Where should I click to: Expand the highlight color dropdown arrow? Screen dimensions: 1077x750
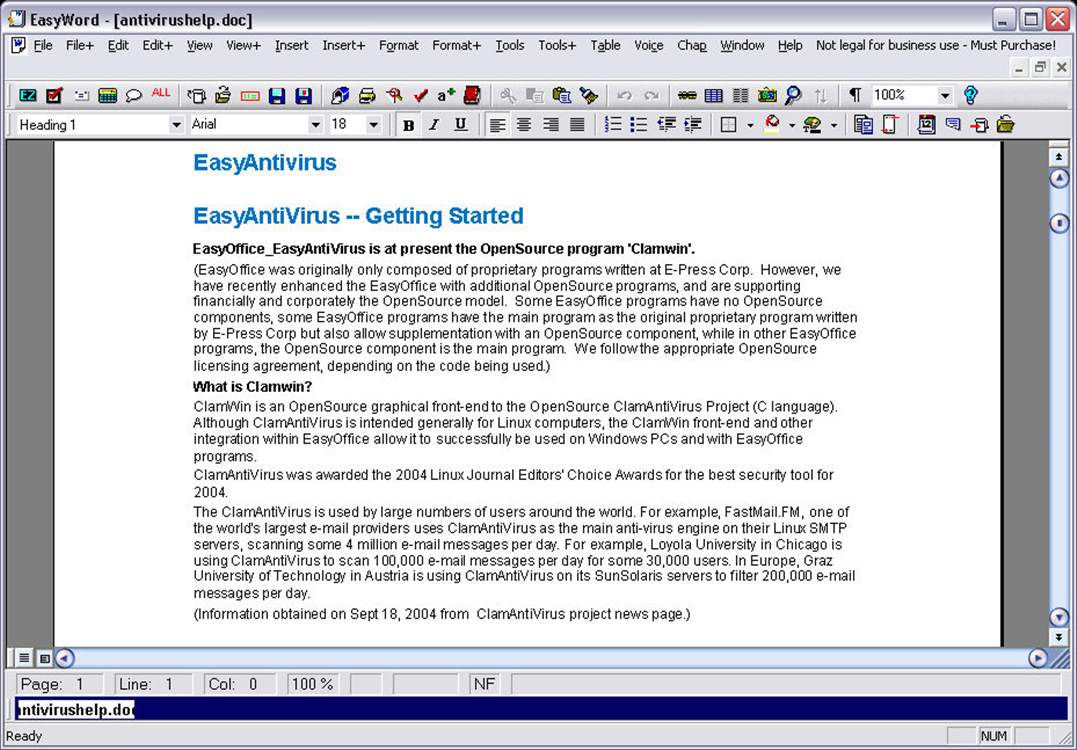point(792,126)
